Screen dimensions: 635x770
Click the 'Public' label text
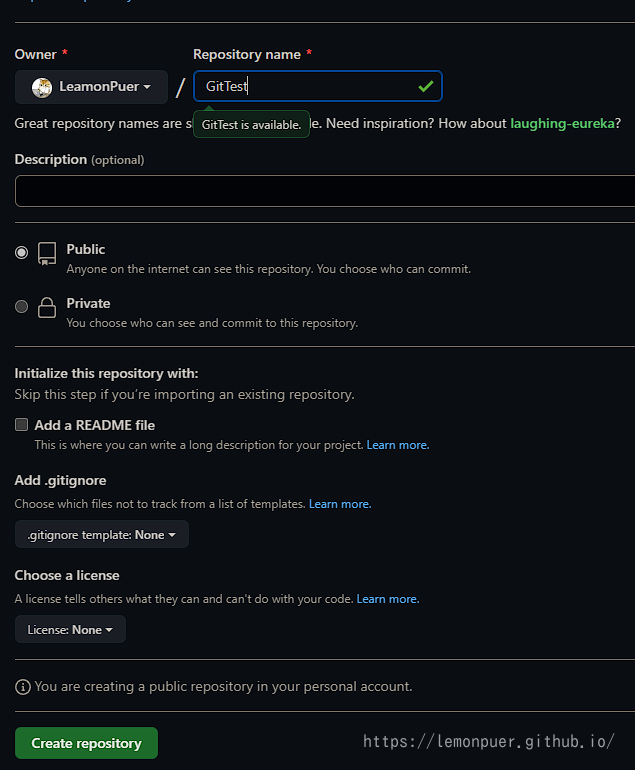86,249
